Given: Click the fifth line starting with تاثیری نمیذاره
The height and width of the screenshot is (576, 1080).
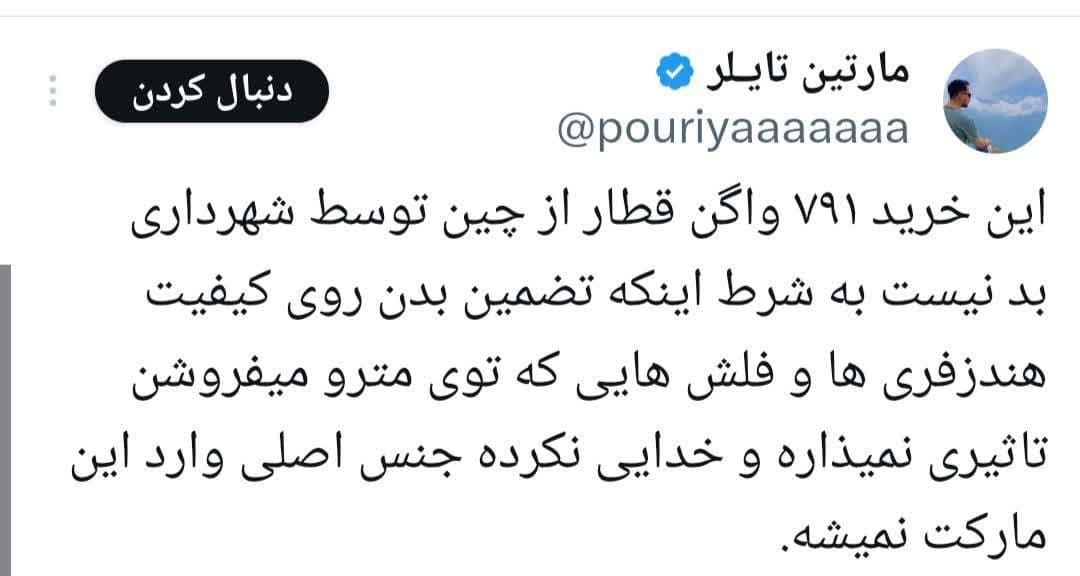Looking at the screenshot, I should tap(559, 456).
